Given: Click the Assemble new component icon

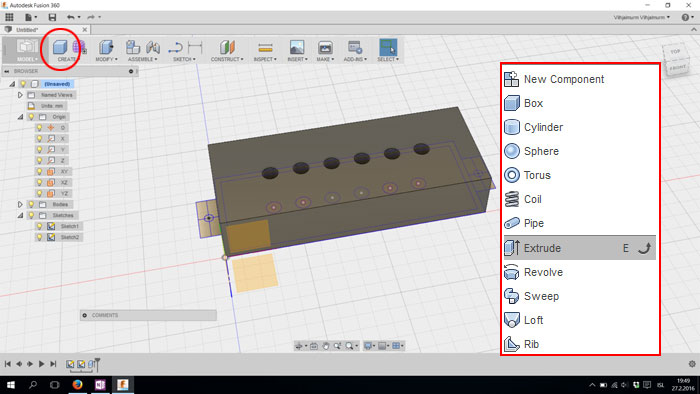Looking at the screenshot, I should click(133, 47).
